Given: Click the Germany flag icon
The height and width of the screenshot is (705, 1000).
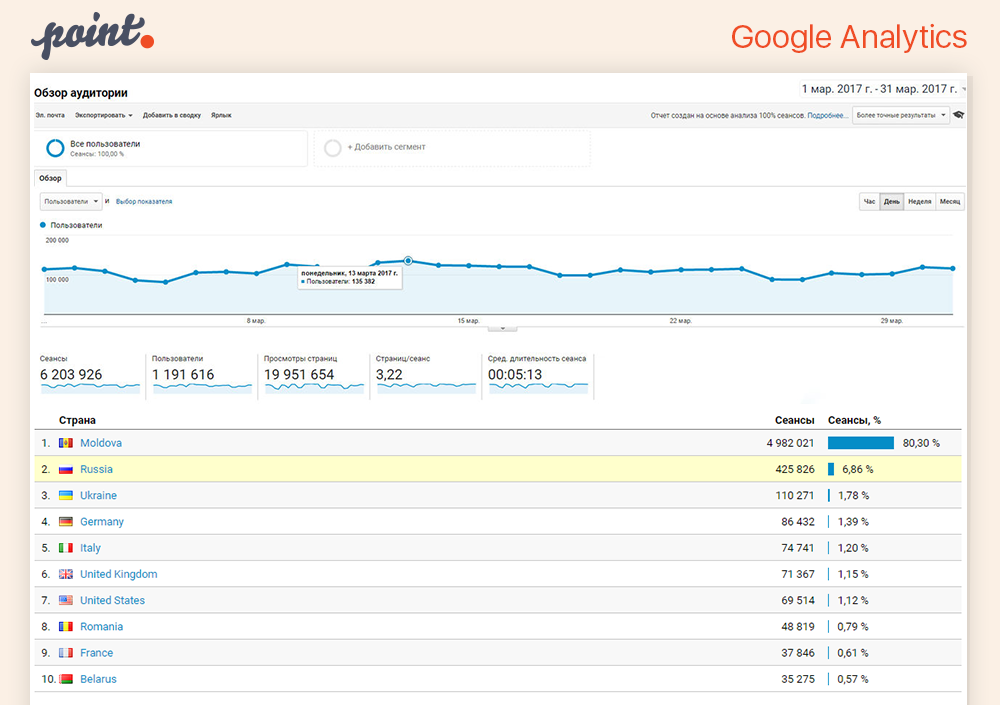Looking at the screenshot, I should 66,521.
